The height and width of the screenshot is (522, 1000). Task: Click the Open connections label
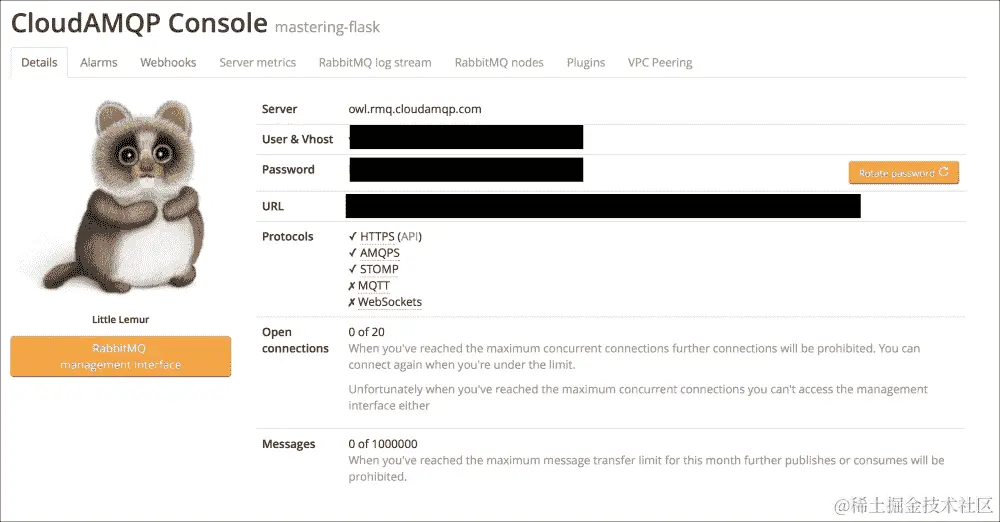tap(295, 340)
